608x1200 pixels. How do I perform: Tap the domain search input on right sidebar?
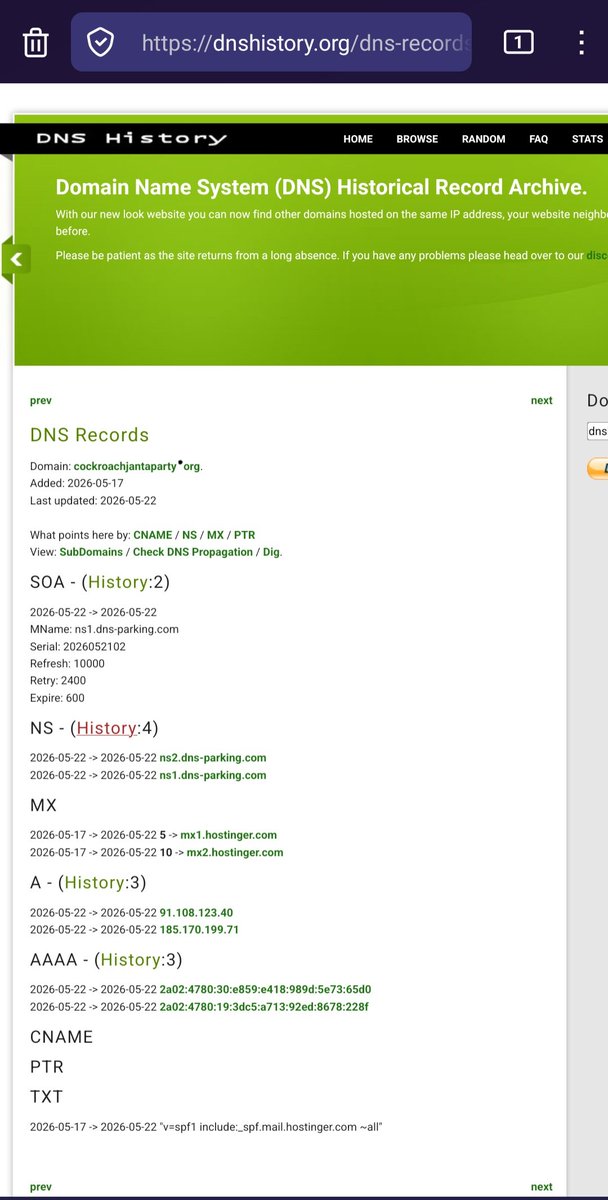(x=597, y=432)
